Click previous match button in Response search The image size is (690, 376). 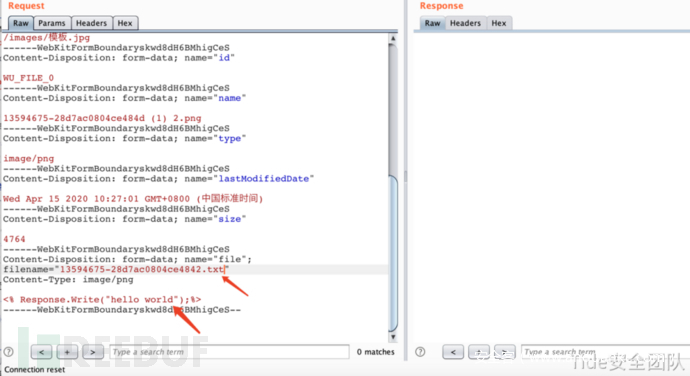453,352
